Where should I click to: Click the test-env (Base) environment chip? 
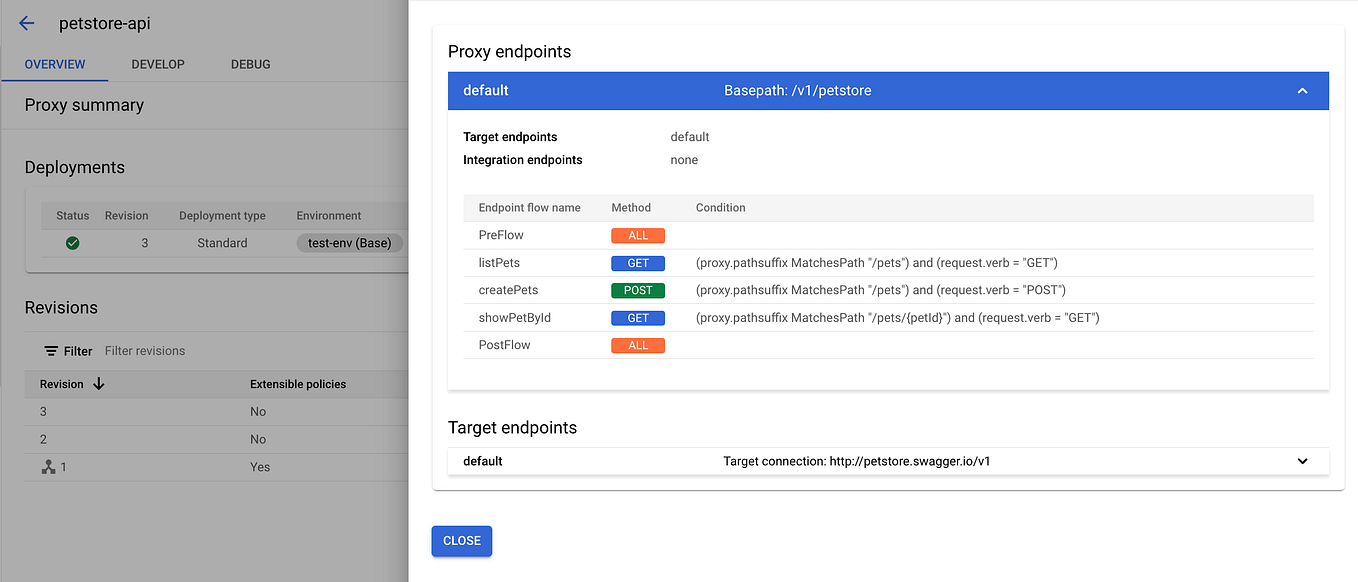tap(349, 242)
